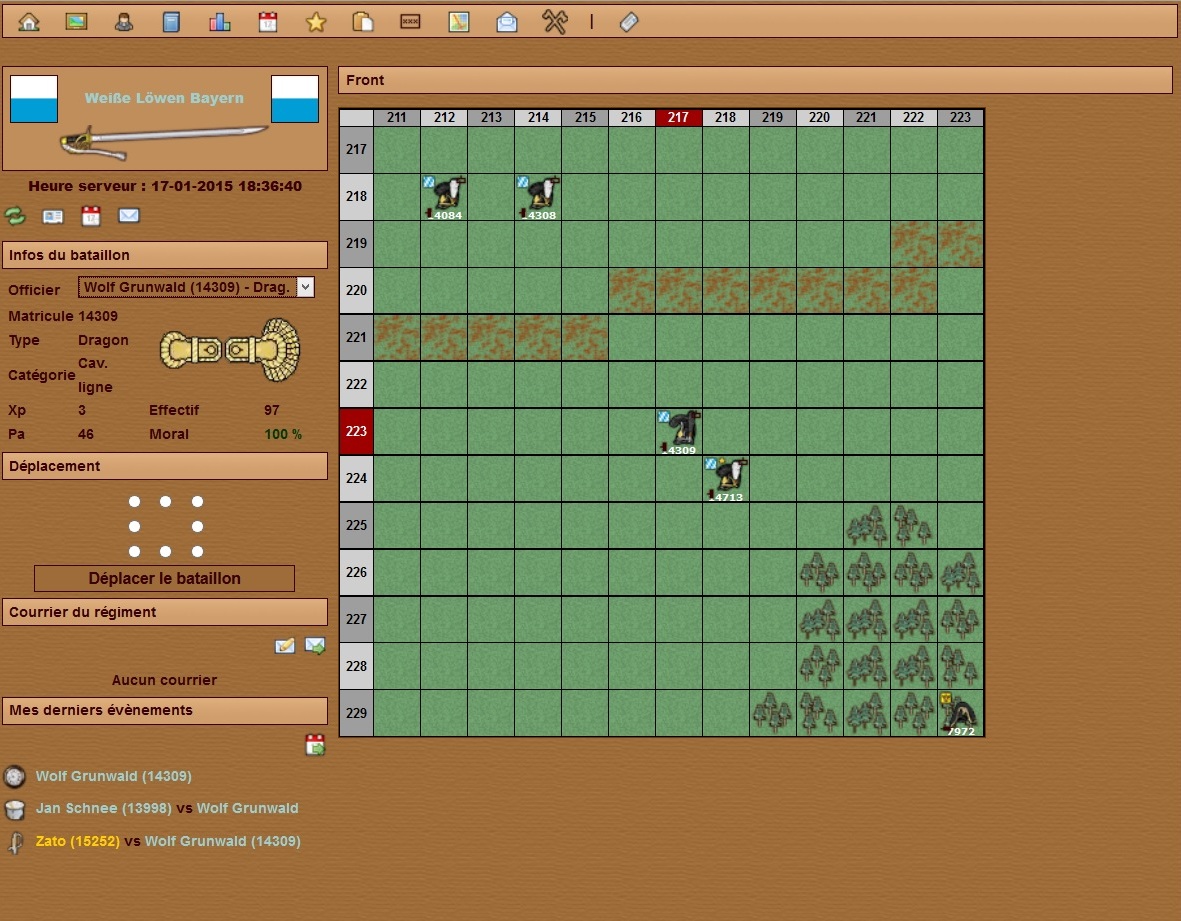Screen dimensions: 1181x921
Task: Select the top-left movement direction dot
Action: [134, 502]
